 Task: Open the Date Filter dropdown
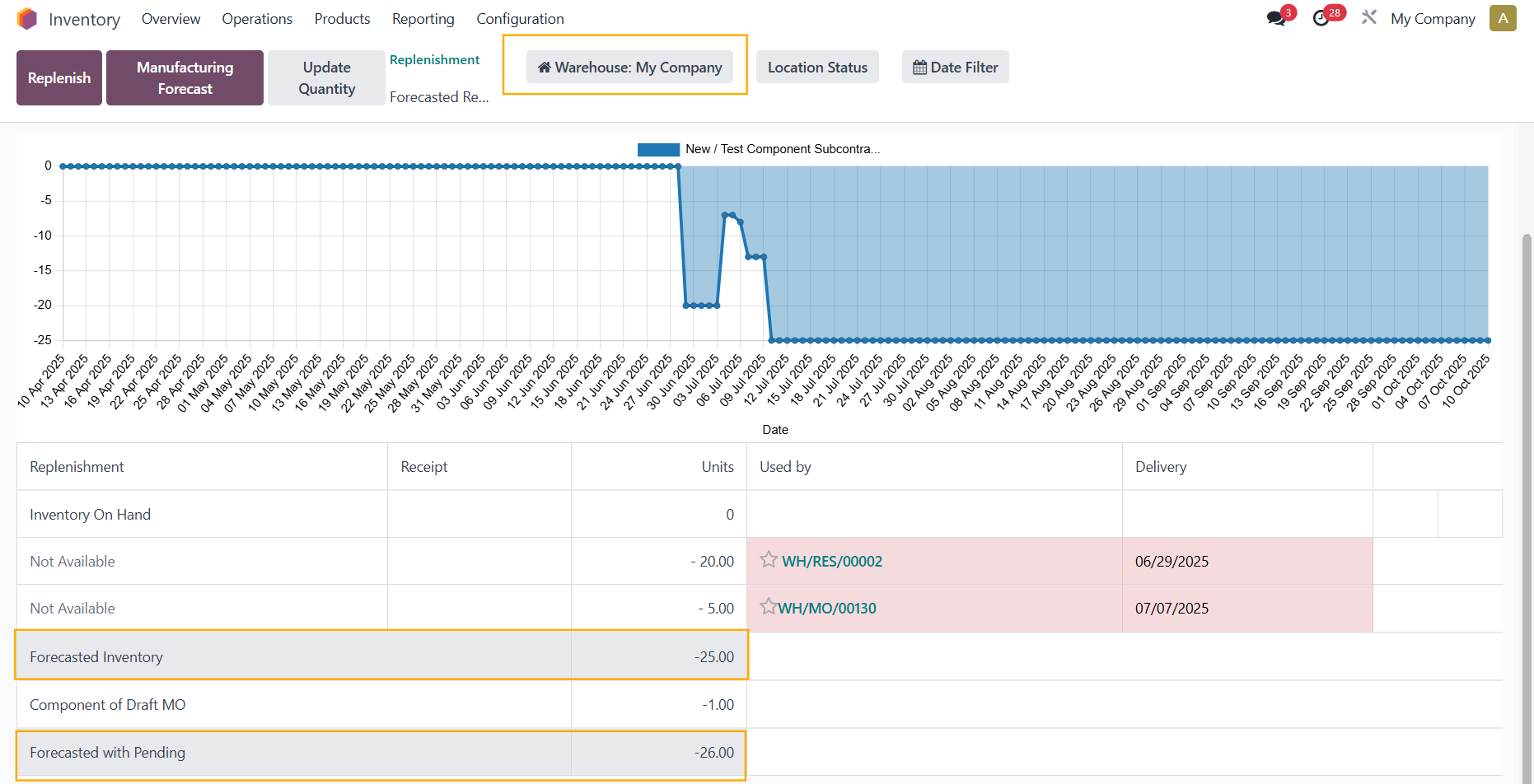point(955,68)
